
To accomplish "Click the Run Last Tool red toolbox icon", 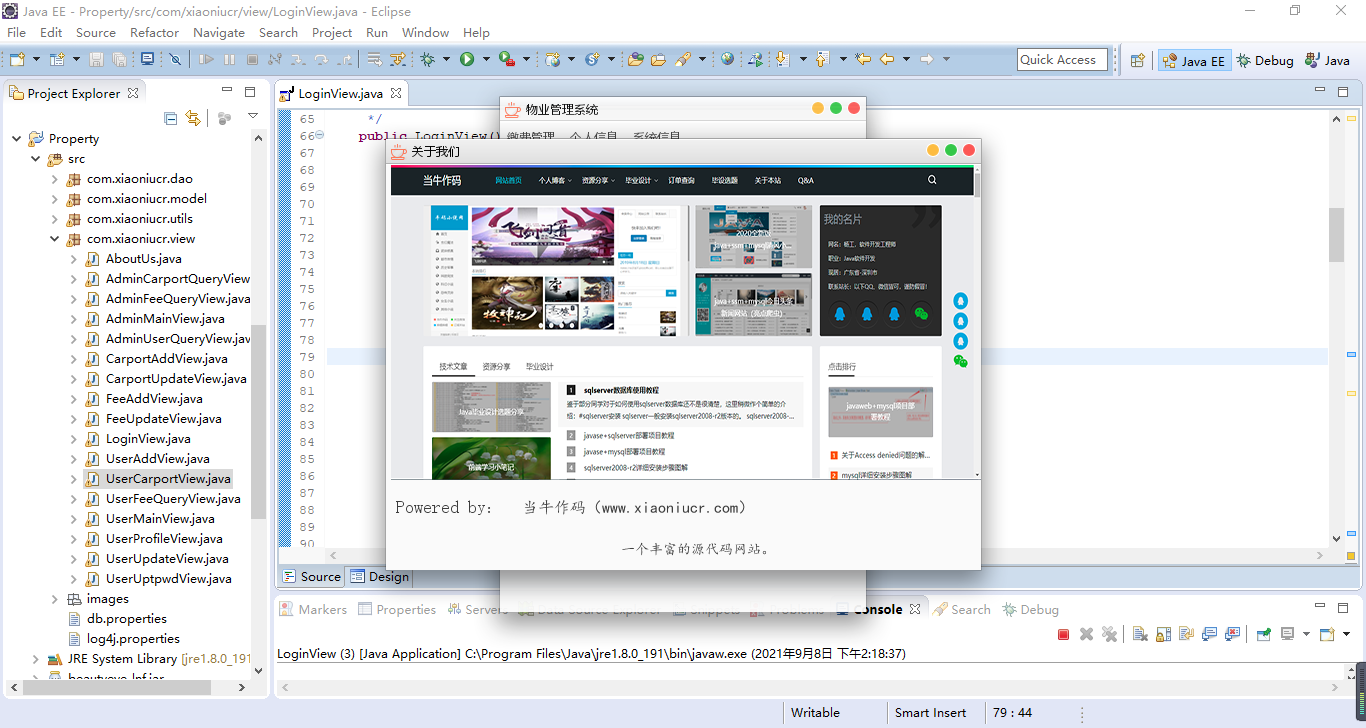I will [x=507, y=60].
